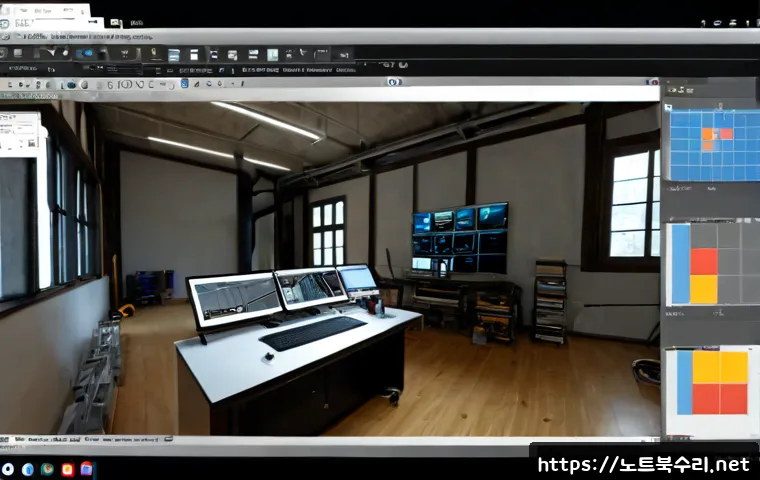The height and width of the screenshot is (480, 760).
Task: Select the red square in the middle right panel
Action: (704, 262)
